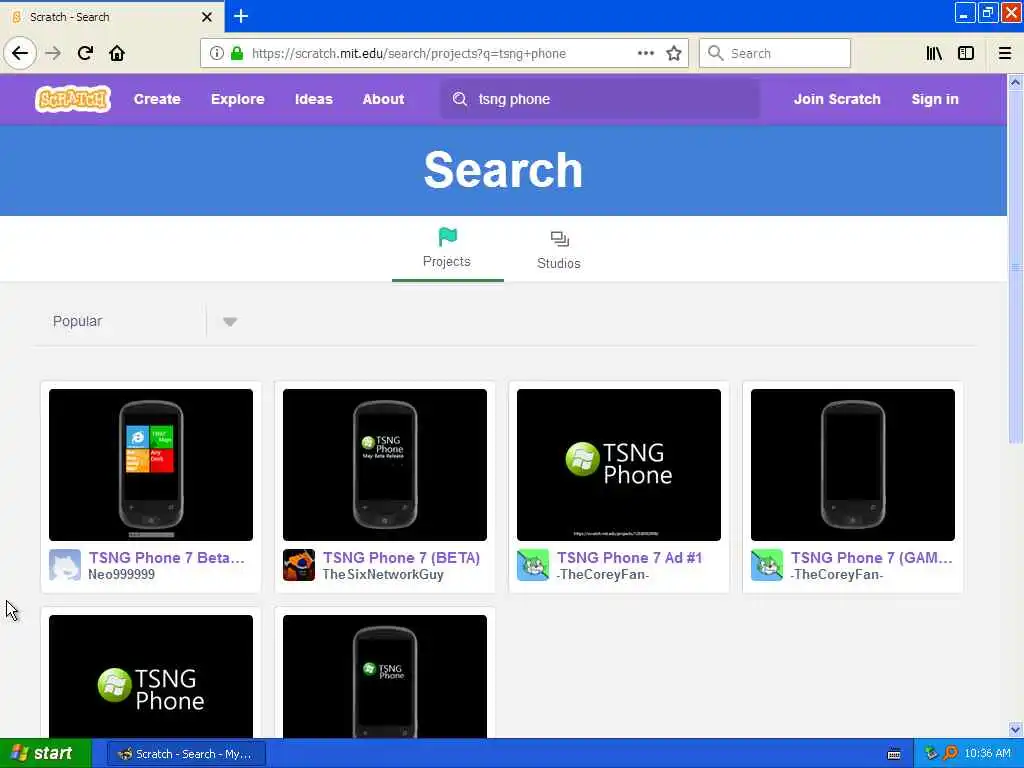Click the network connection tray icon
The image size is (1024, 768).
[x=931, y=754]
